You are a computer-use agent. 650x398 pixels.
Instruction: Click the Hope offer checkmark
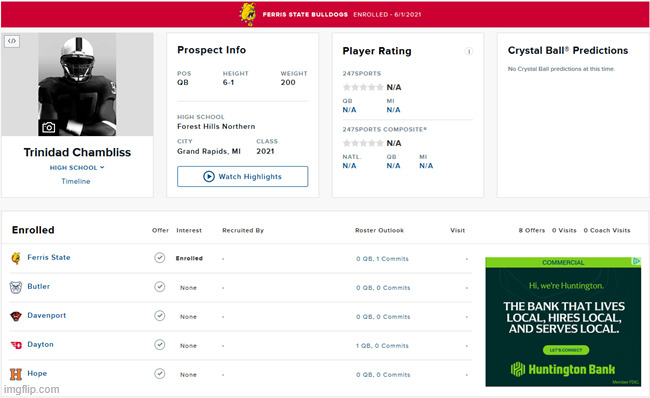click(160, 374)
